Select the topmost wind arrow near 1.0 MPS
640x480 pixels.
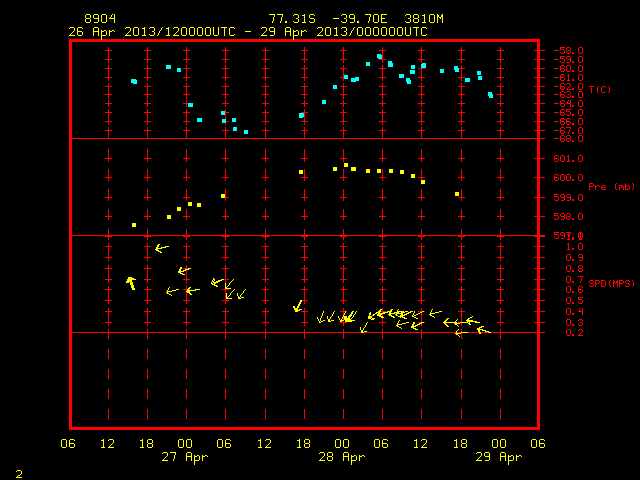coord(162,248)
